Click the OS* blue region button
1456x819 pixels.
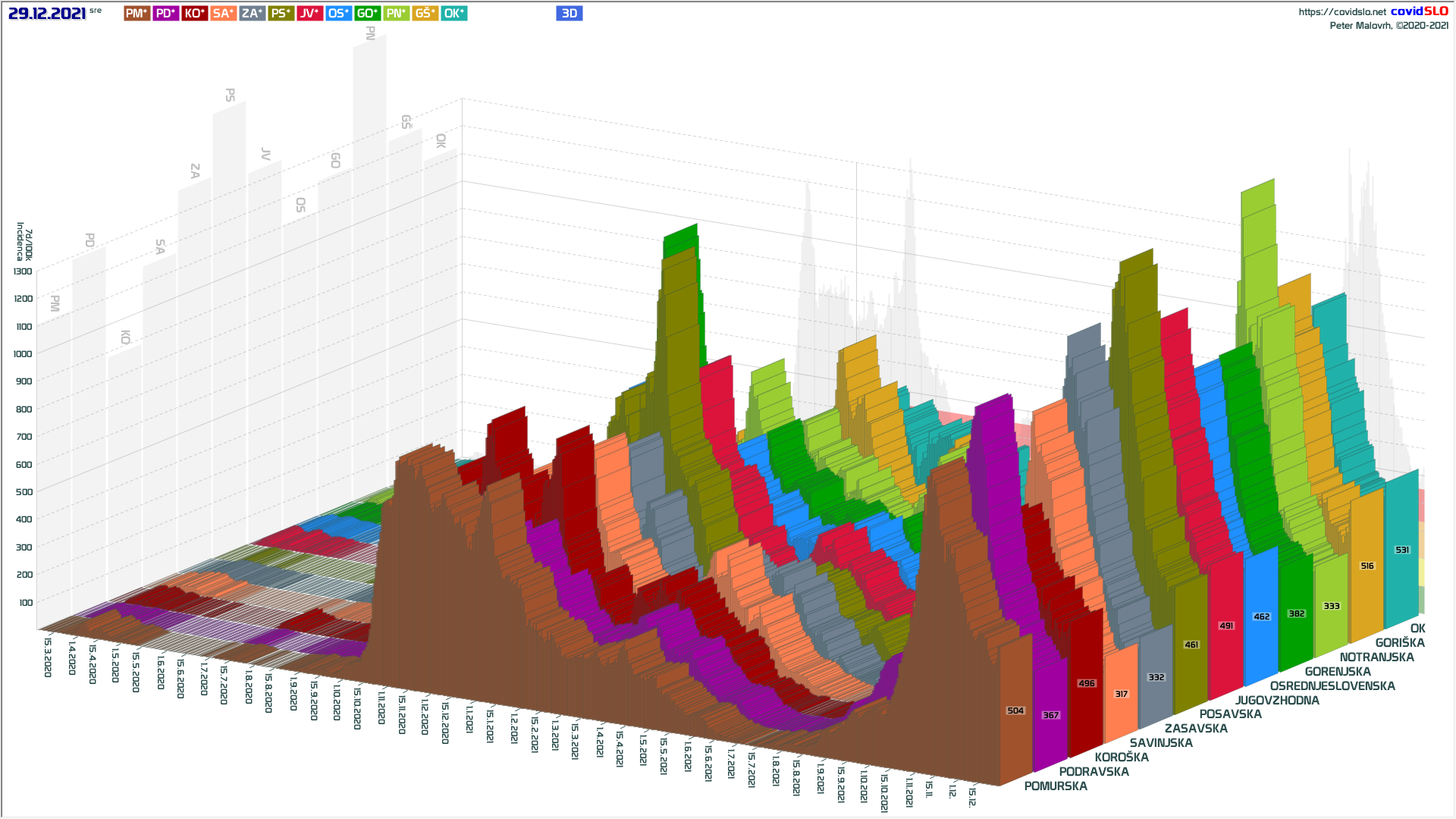click(338, 14)
